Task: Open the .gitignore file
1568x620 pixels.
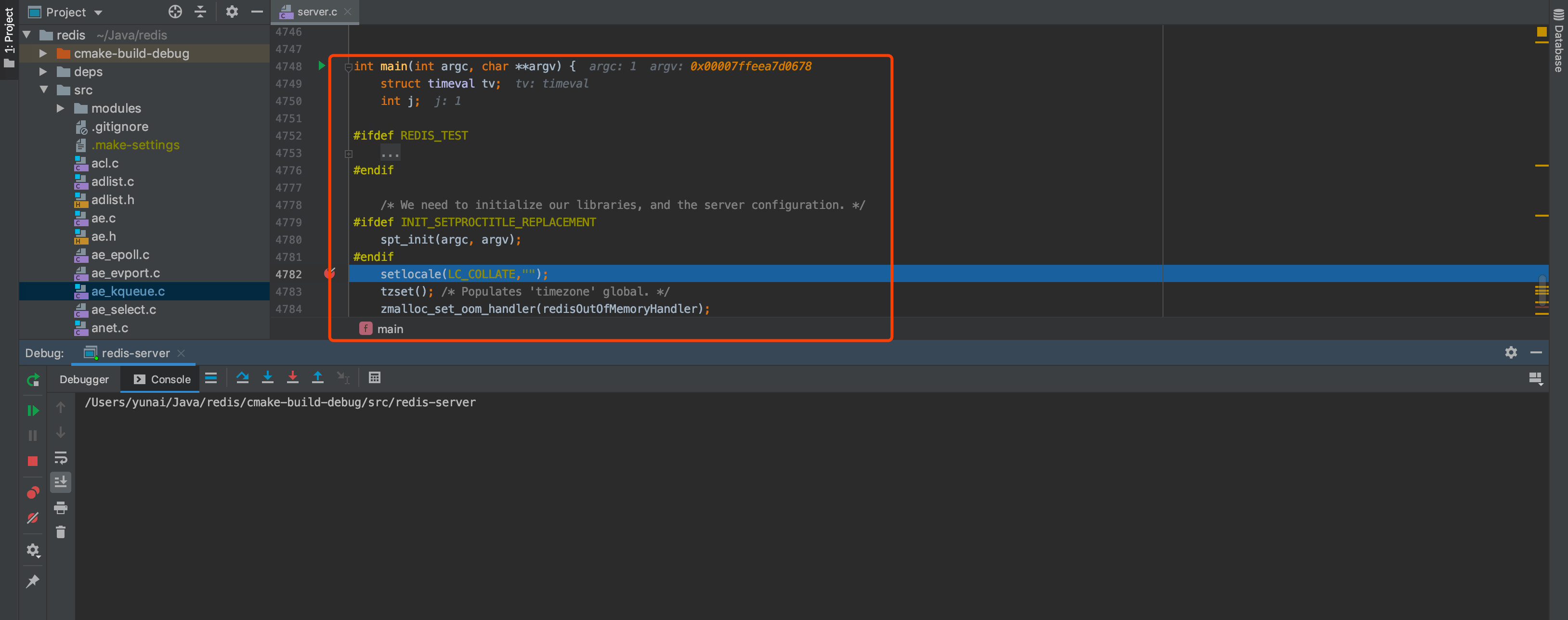Action: (x=120, y=127)
